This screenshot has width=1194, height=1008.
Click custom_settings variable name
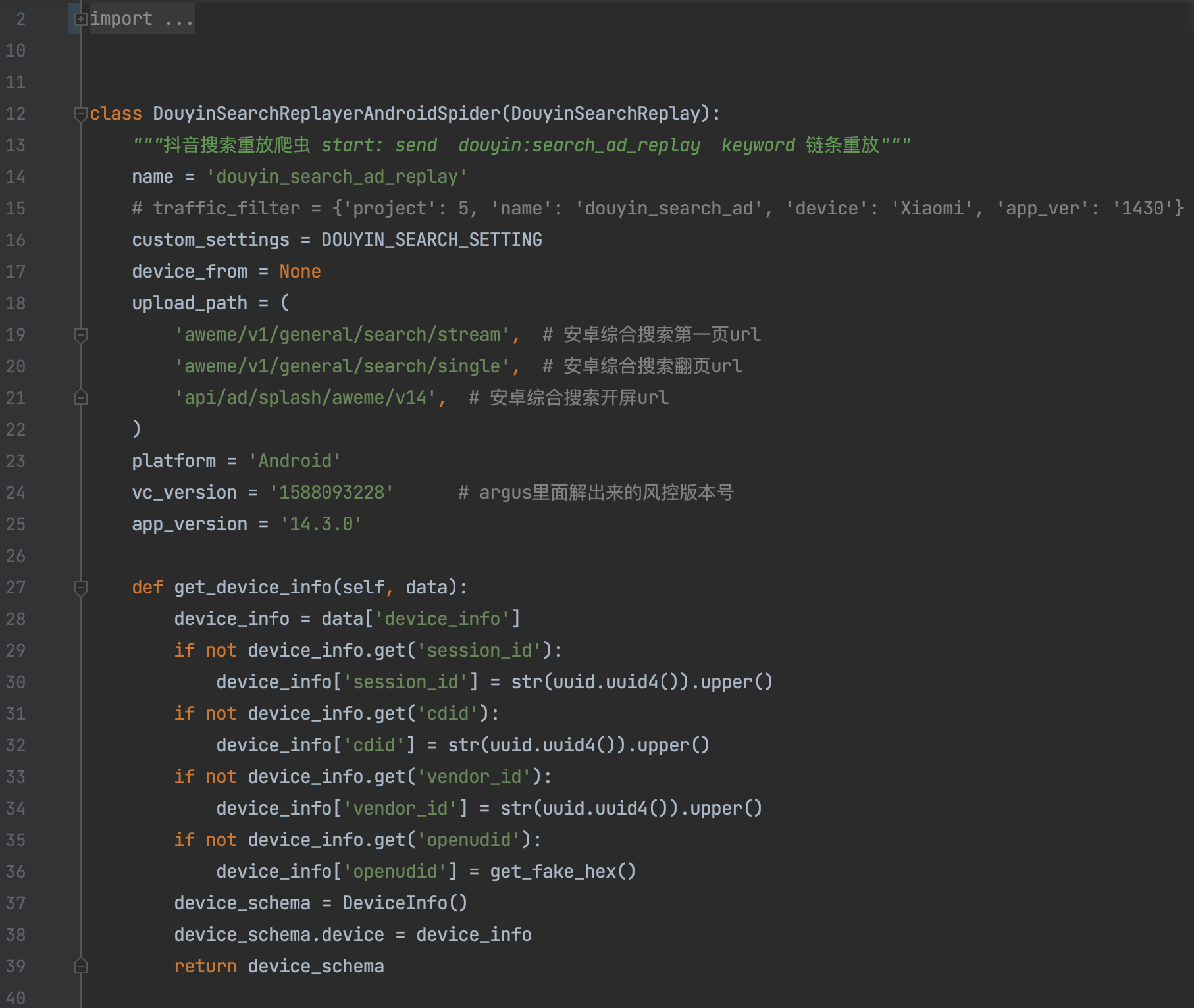tap(211, 240)
